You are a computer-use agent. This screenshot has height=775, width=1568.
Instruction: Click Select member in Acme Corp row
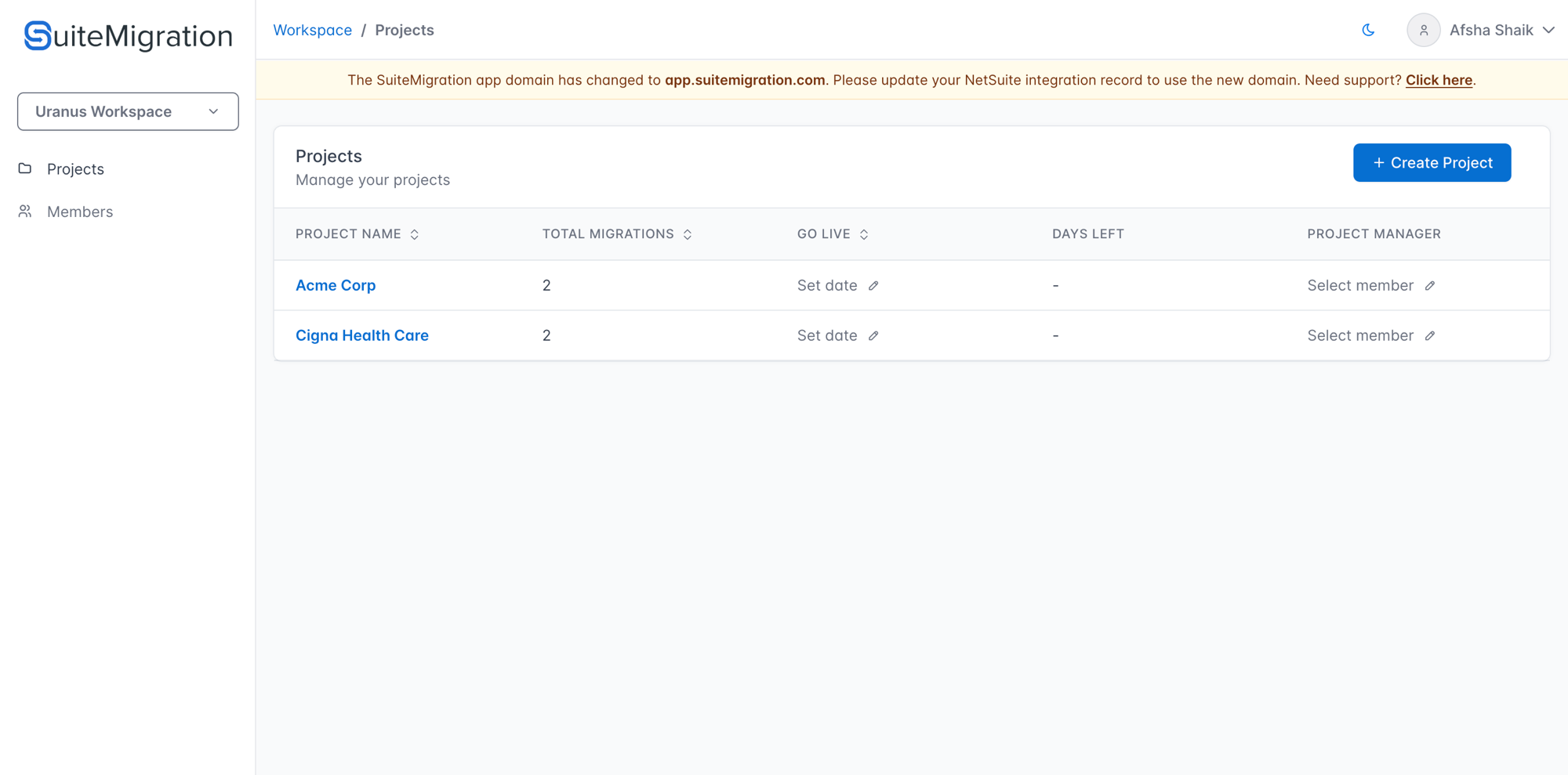coord(1360,285)
